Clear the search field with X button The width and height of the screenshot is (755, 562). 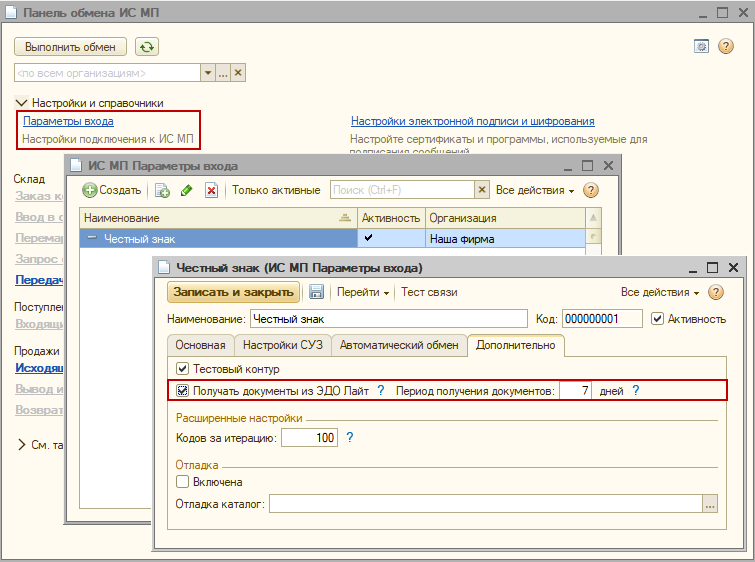click(x=482, y=190)
